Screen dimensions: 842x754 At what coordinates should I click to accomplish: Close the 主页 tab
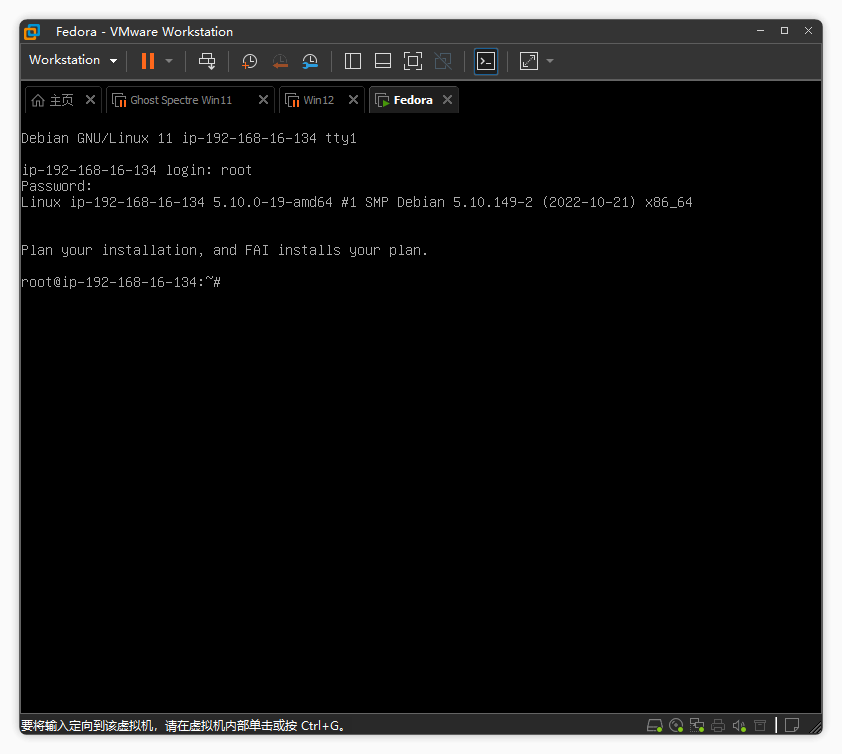[90, 100]
